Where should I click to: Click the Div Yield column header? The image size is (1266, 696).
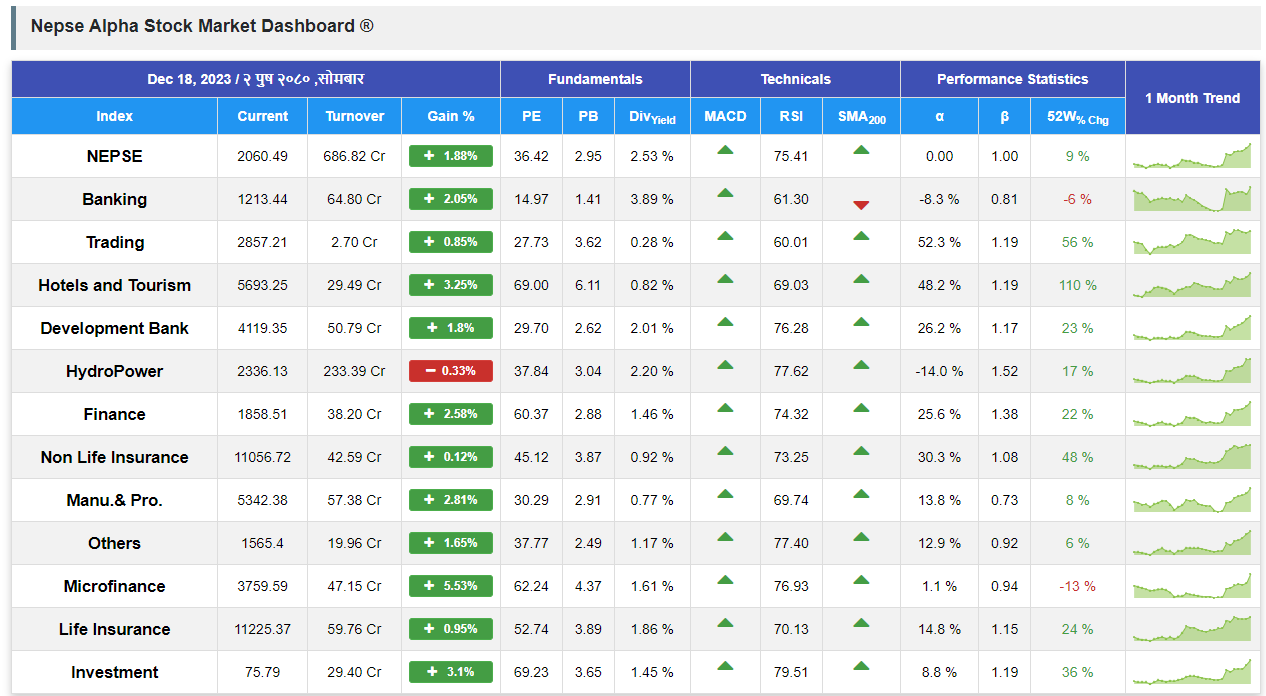(652, 117)
